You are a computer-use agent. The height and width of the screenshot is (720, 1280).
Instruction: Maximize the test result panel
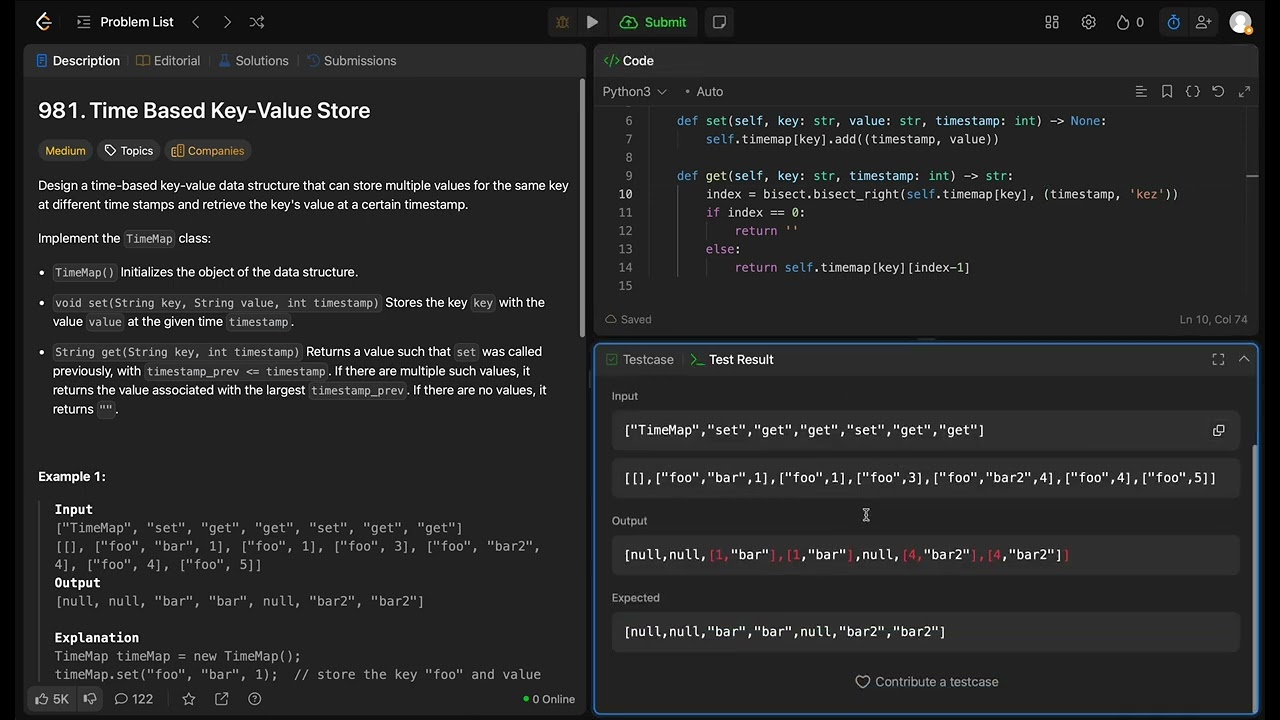coord(1218,360)
